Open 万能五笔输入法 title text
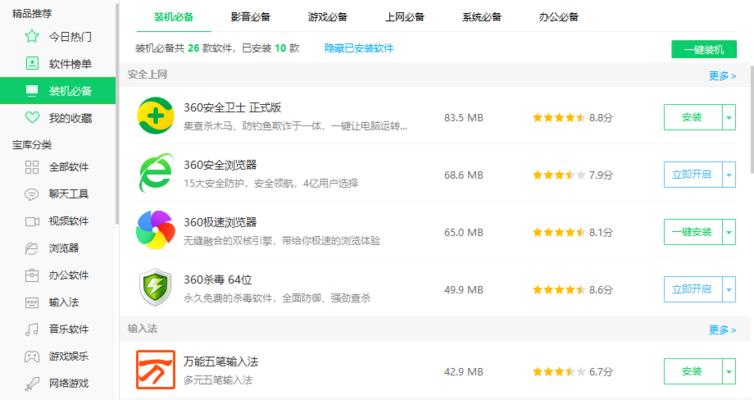Image resolution: width=754 pixels, height=400 pixels. pyautogui.click(x=221, y=362)
